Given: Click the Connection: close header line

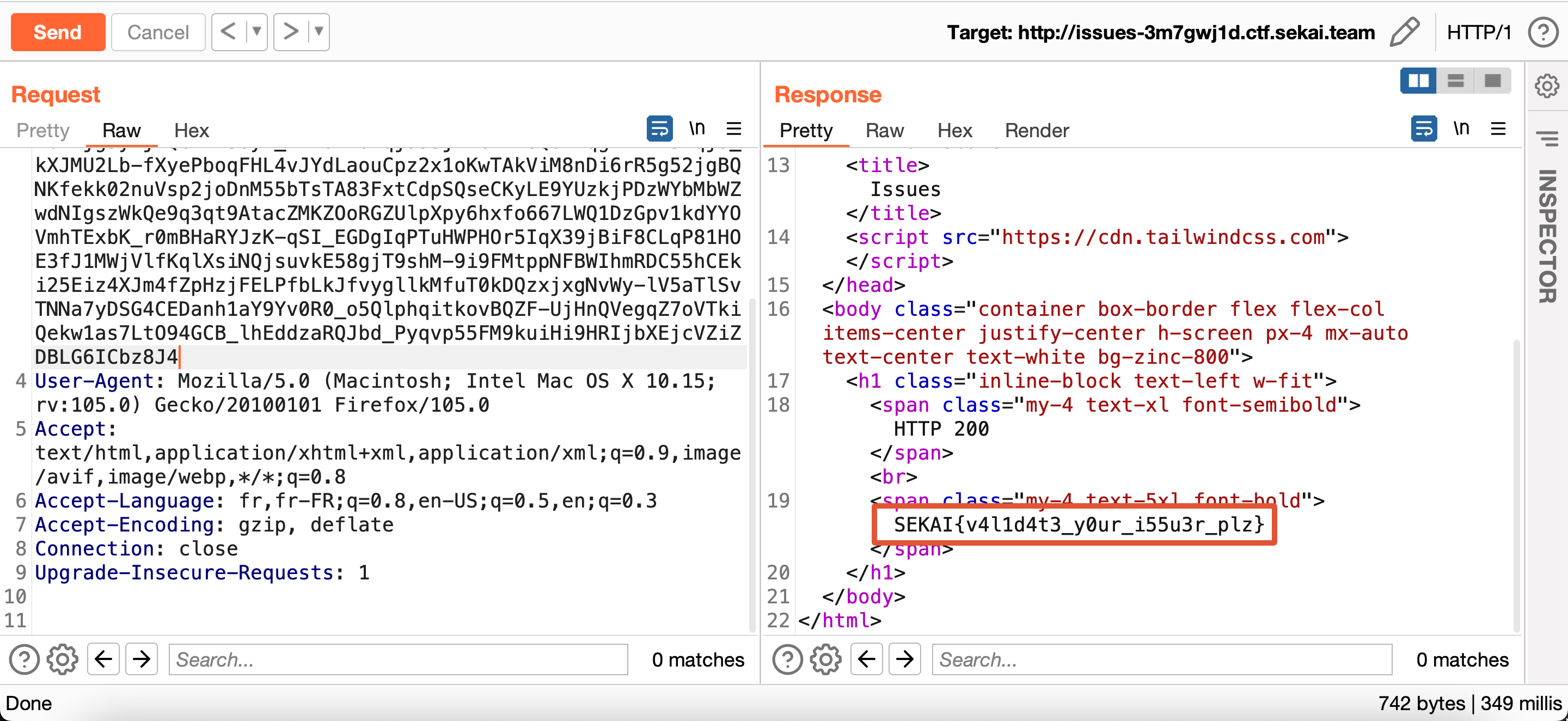Looking at the screenshot, I should pyautogui.click(x=136, y=549).
